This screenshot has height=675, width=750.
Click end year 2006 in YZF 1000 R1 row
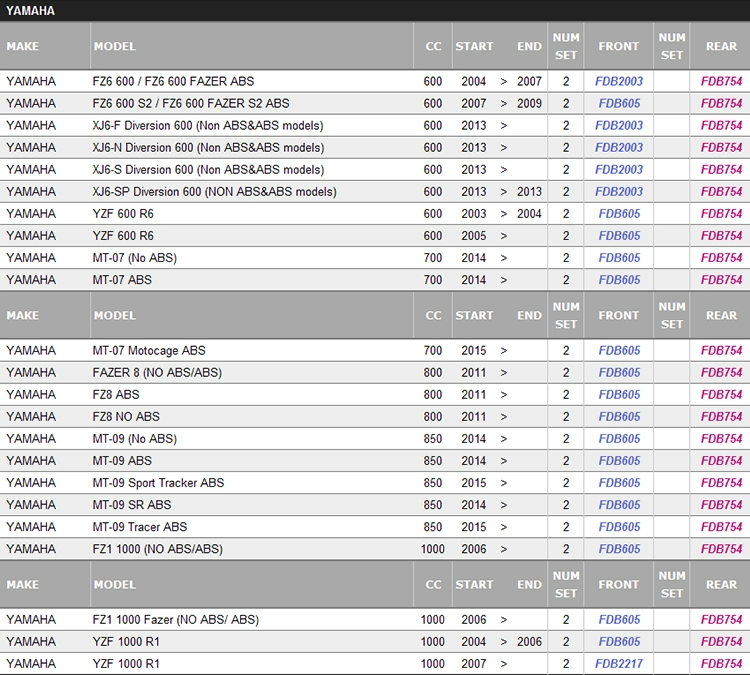pos(529,641)
